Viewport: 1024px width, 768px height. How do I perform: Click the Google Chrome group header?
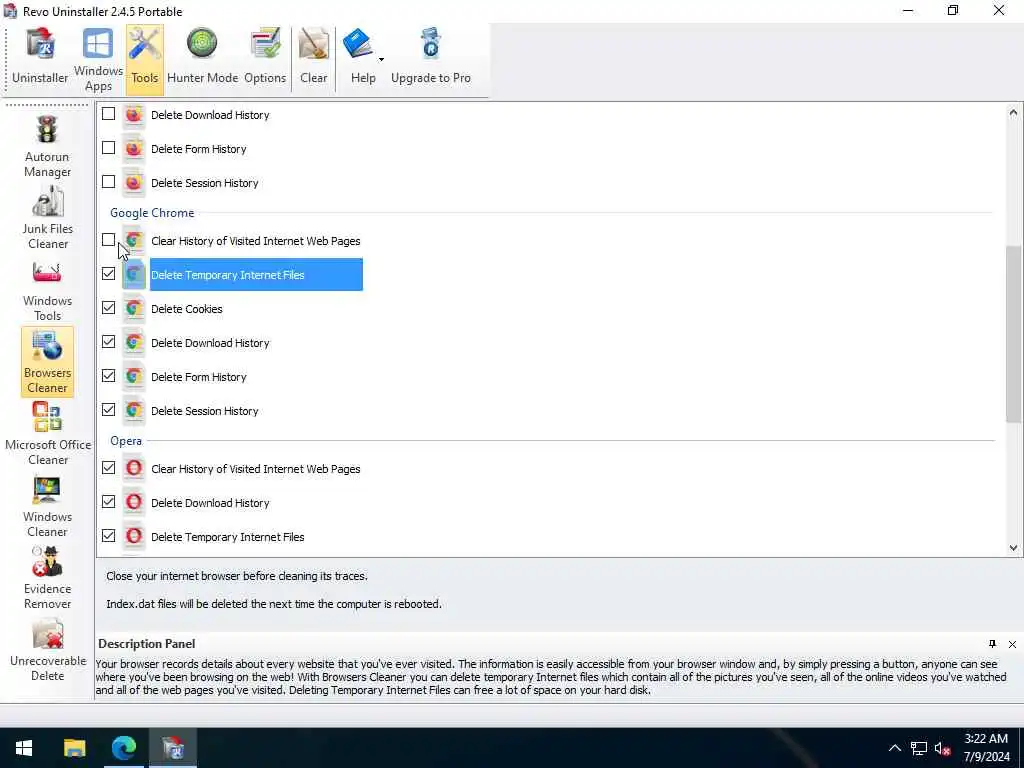coord(152,213)
